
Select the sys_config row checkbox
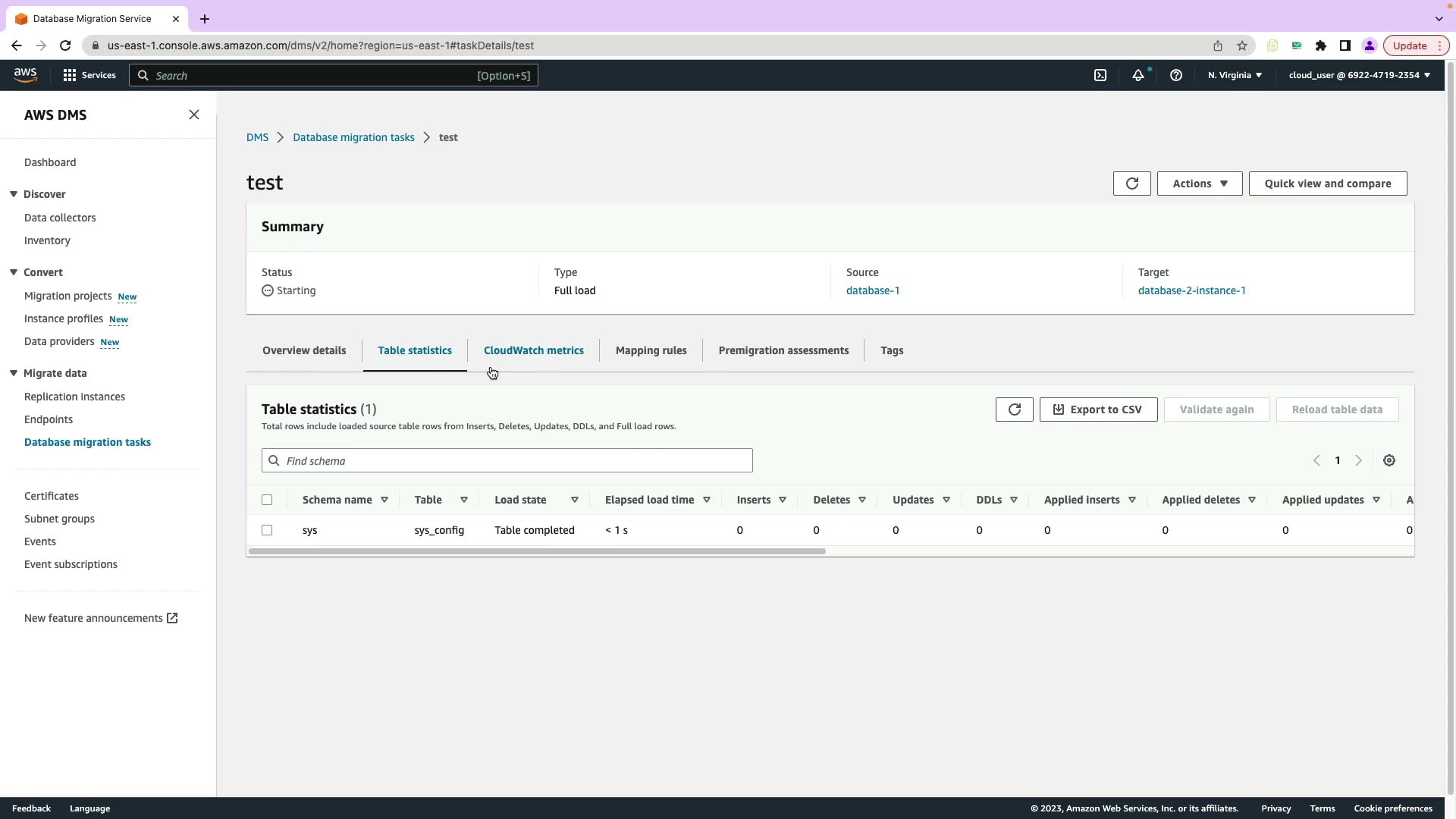pyautogui.click(x=267, y=530)
